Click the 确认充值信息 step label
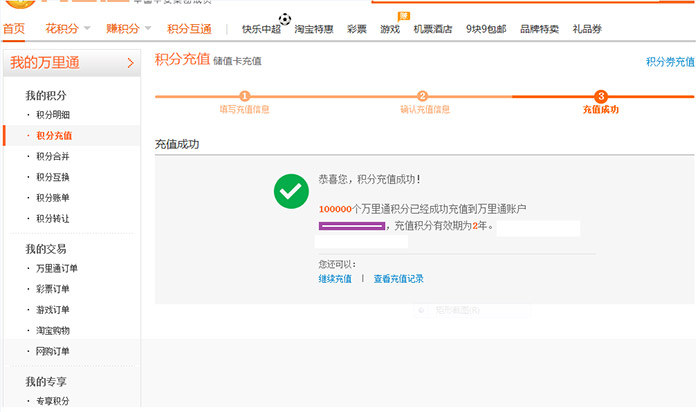Viewport: 700px width, 412px height. [x=425, y=109]
